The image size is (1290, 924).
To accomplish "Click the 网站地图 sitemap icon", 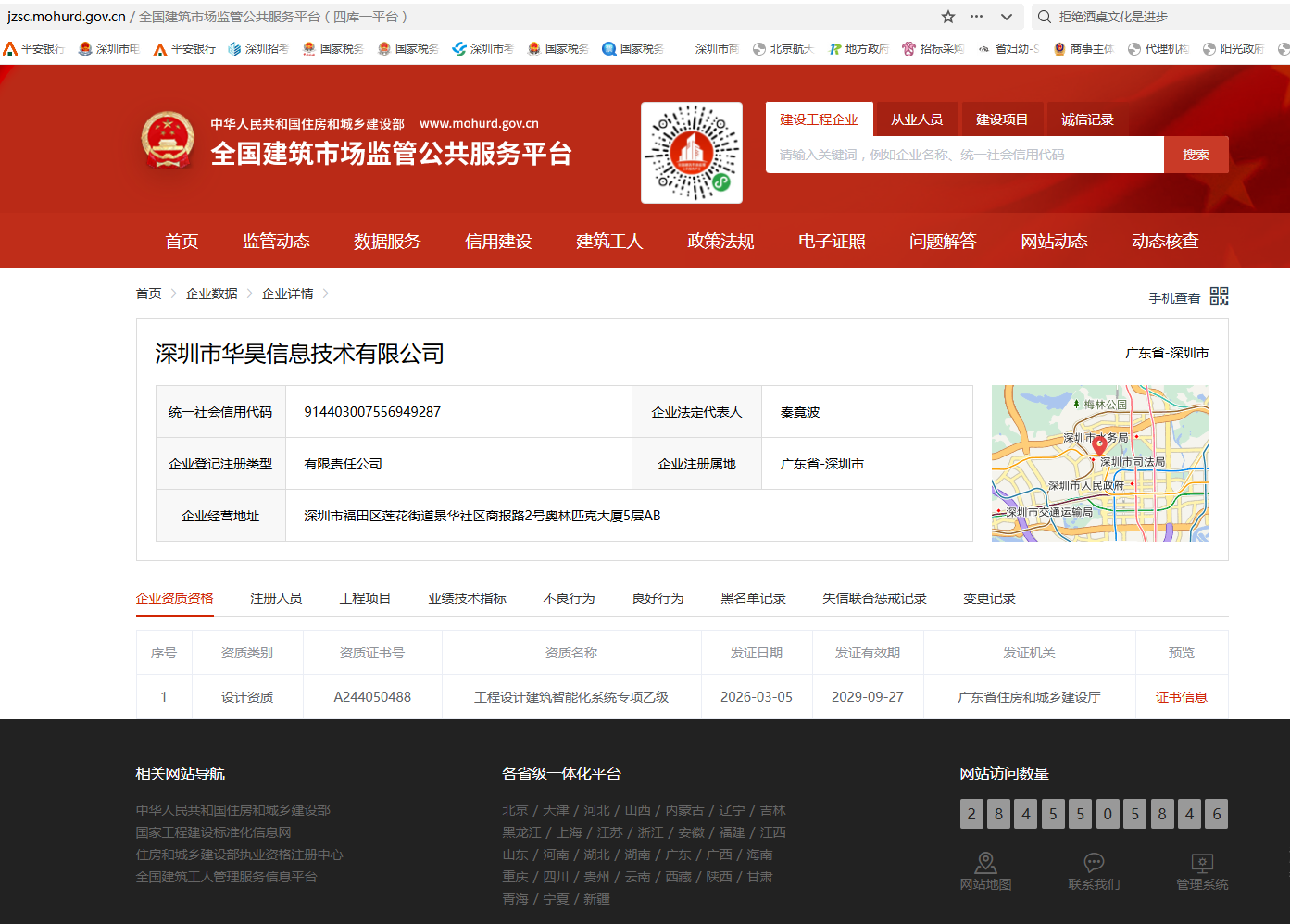I will (x=986, y=862).
